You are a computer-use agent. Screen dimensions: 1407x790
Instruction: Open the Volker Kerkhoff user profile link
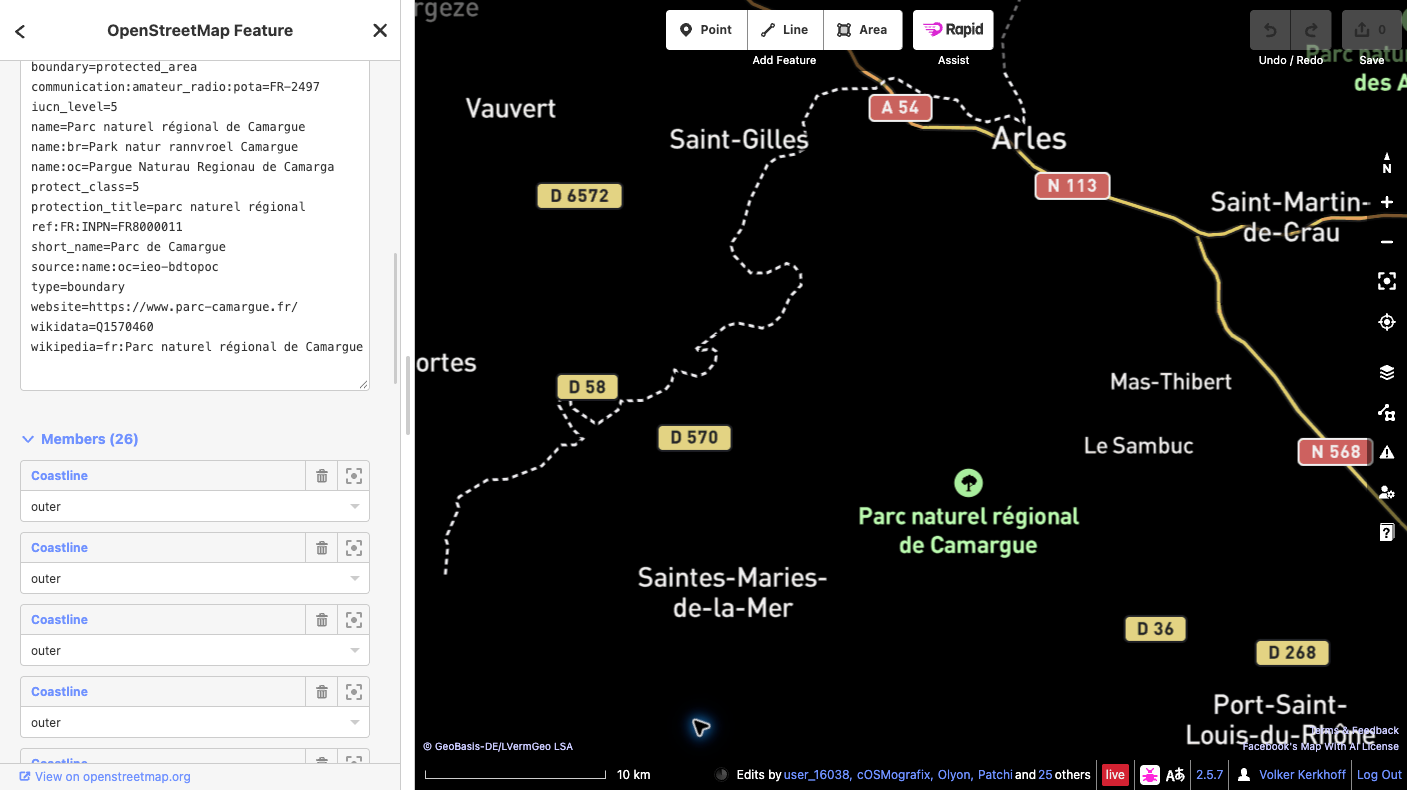1302,775
